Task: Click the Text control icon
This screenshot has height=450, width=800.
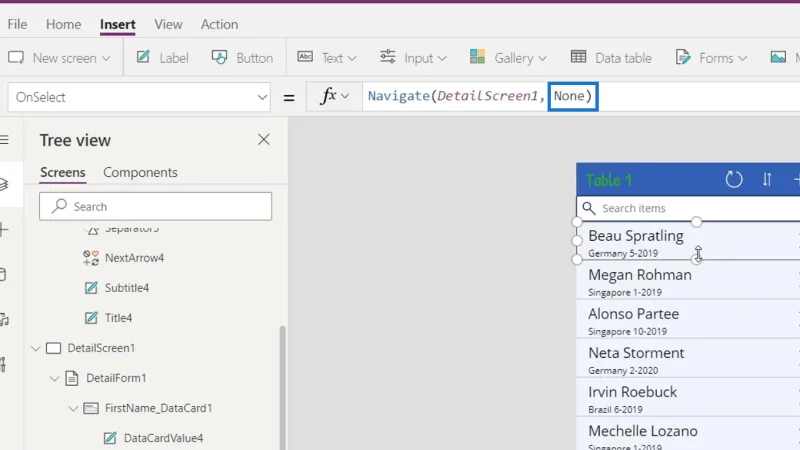Action: tap(305, 57)
